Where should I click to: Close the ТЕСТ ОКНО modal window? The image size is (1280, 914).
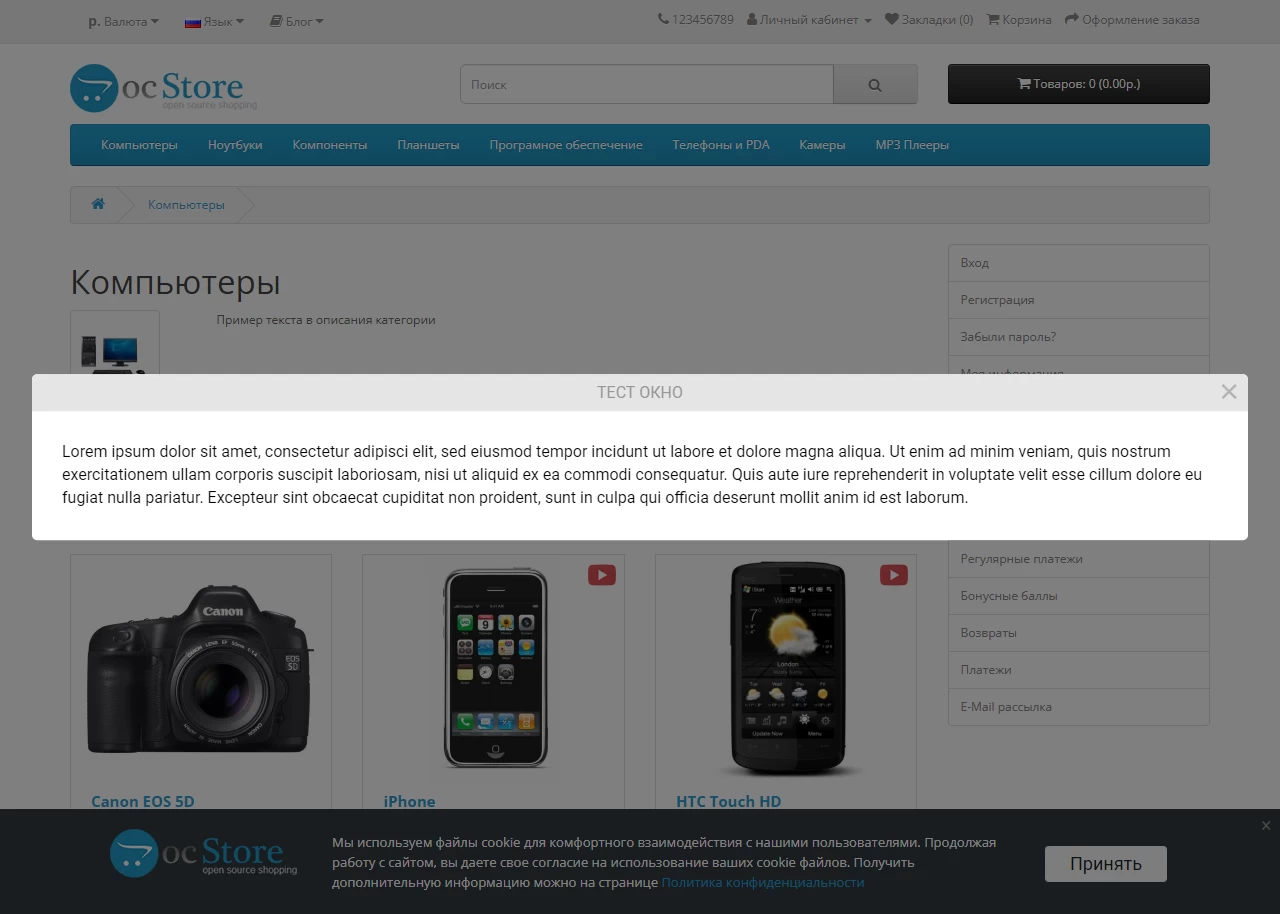1229,392
